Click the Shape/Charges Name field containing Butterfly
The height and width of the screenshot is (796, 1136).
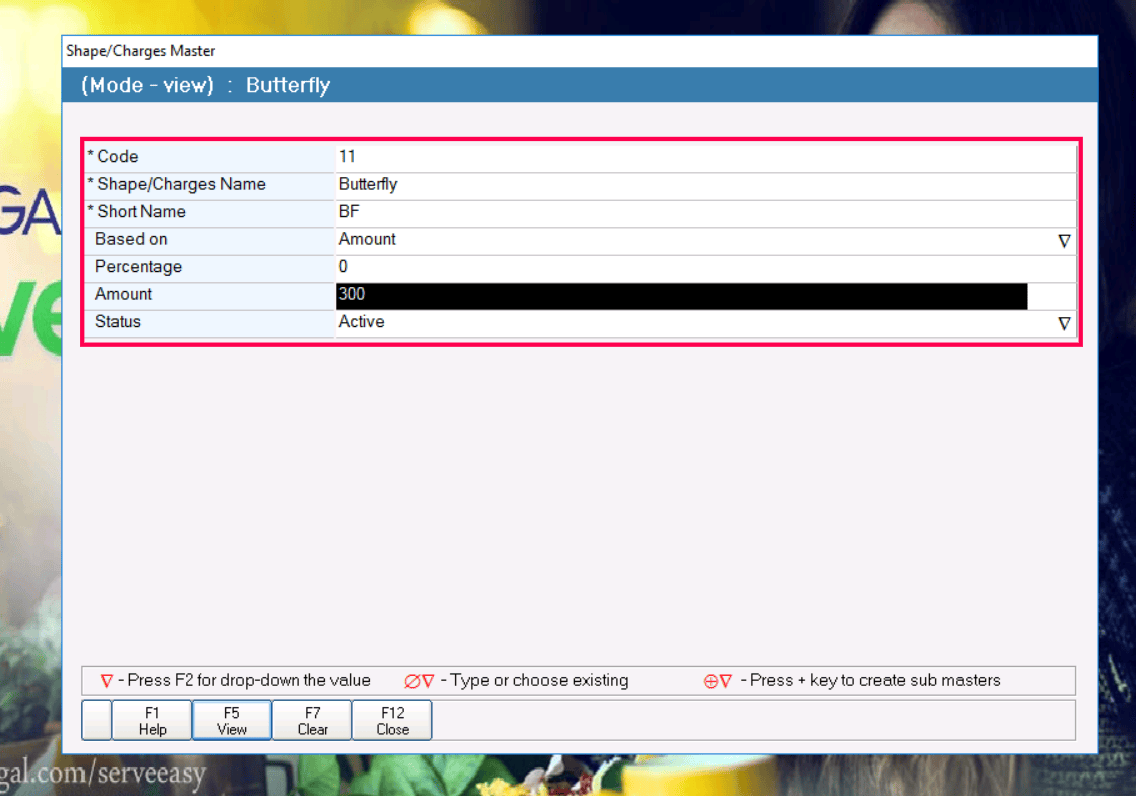click(706, 184)
